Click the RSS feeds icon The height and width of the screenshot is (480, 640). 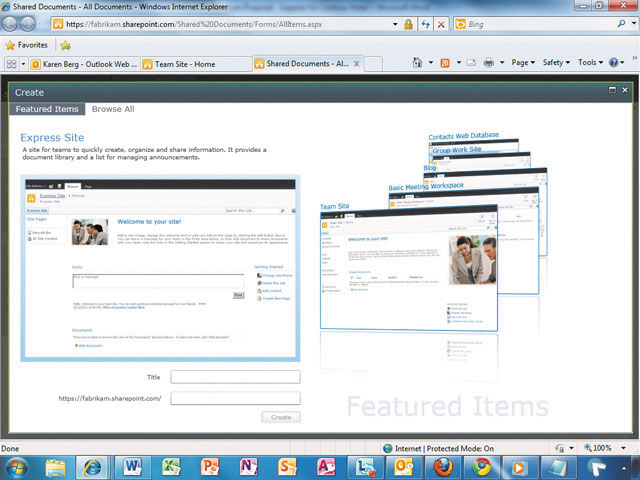tap(445, 63)
